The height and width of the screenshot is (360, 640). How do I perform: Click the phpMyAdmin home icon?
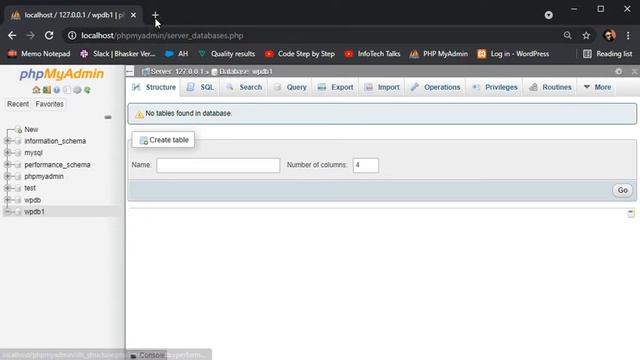pos(36,90)
